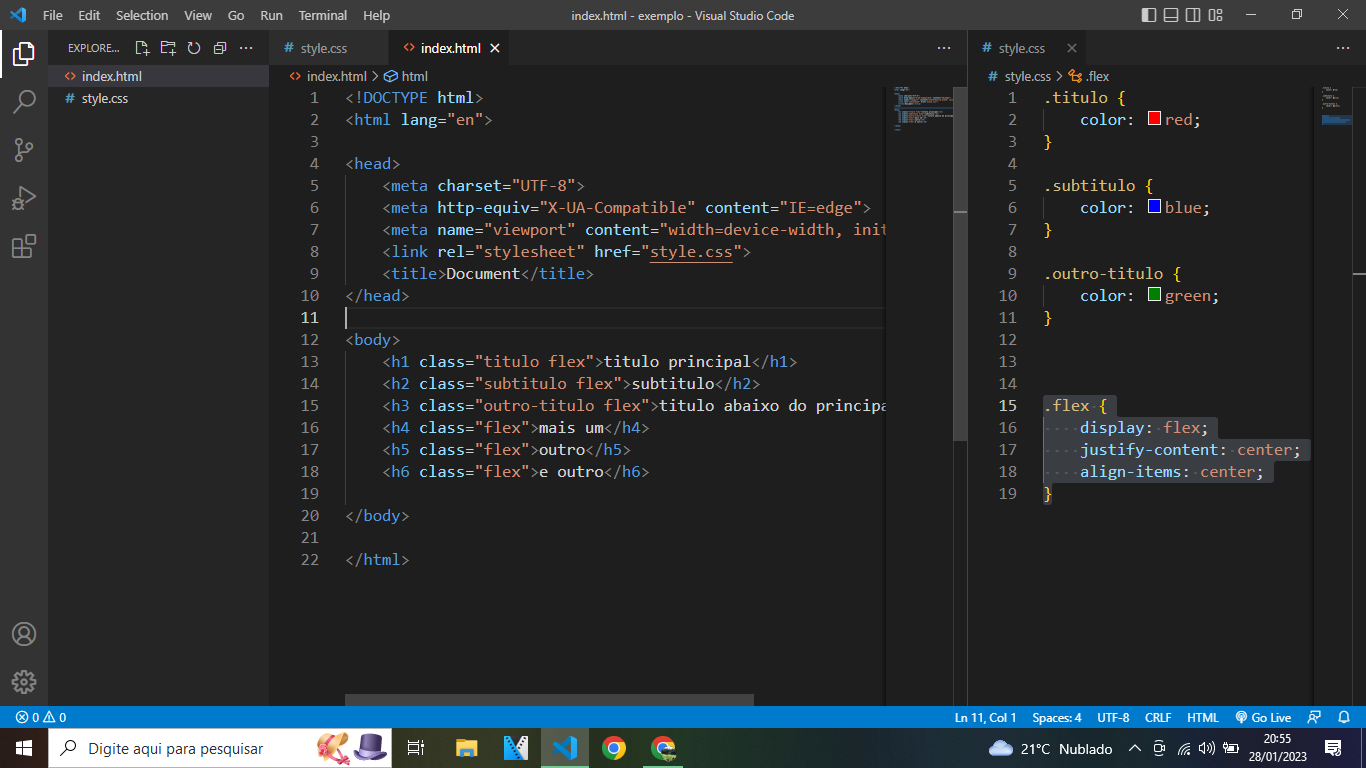Toggle the bottom panel layout
The width and height of the screenshot is (1366, 768).
pos(1170,15)
